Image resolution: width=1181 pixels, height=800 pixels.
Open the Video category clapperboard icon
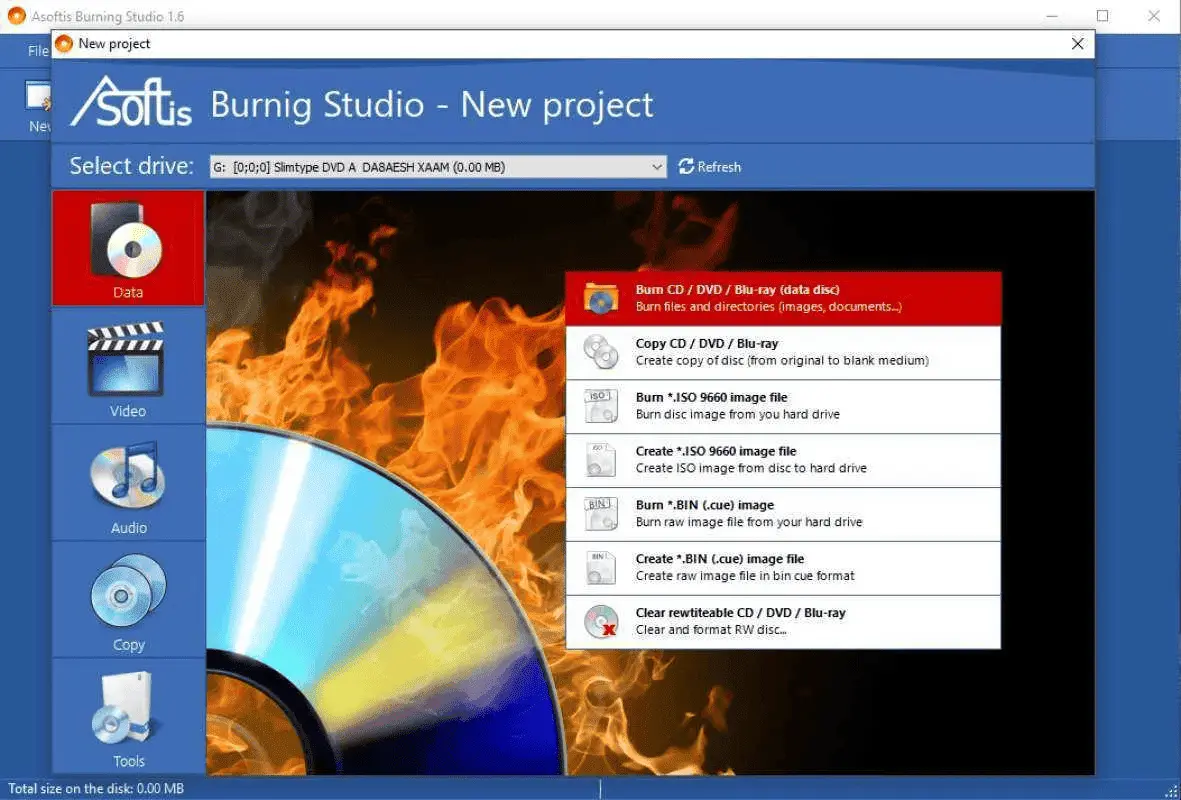(126, 359)
